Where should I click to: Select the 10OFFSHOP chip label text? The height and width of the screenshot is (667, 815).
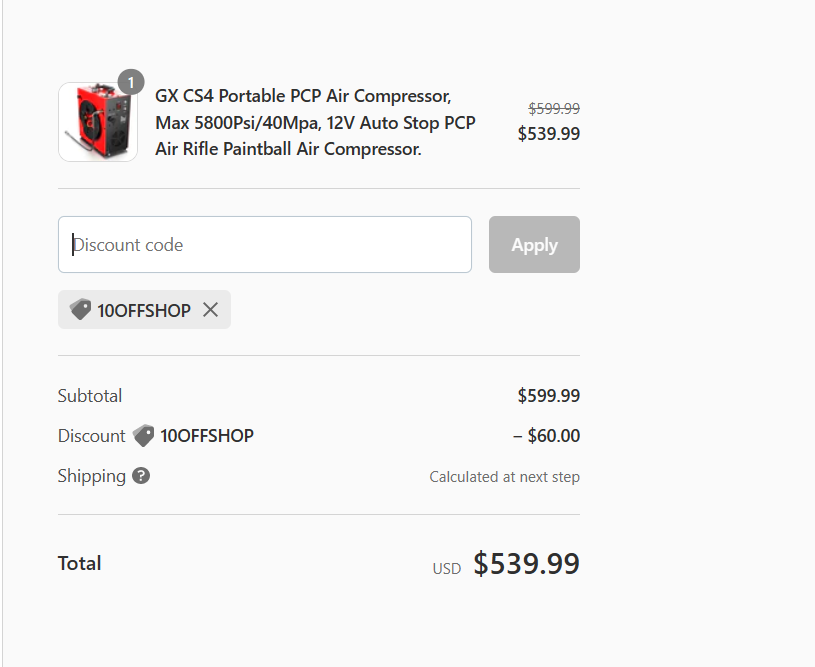coord(144,310)
